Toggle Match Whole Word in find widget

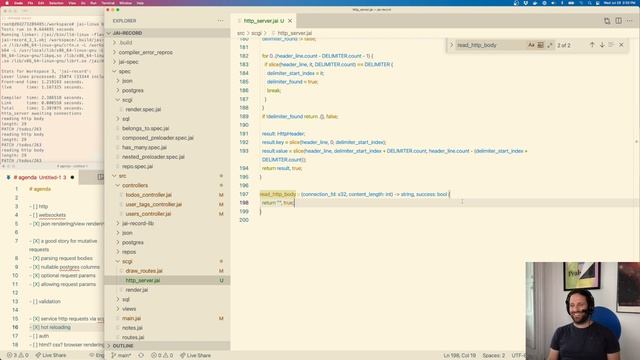point(540,45)
